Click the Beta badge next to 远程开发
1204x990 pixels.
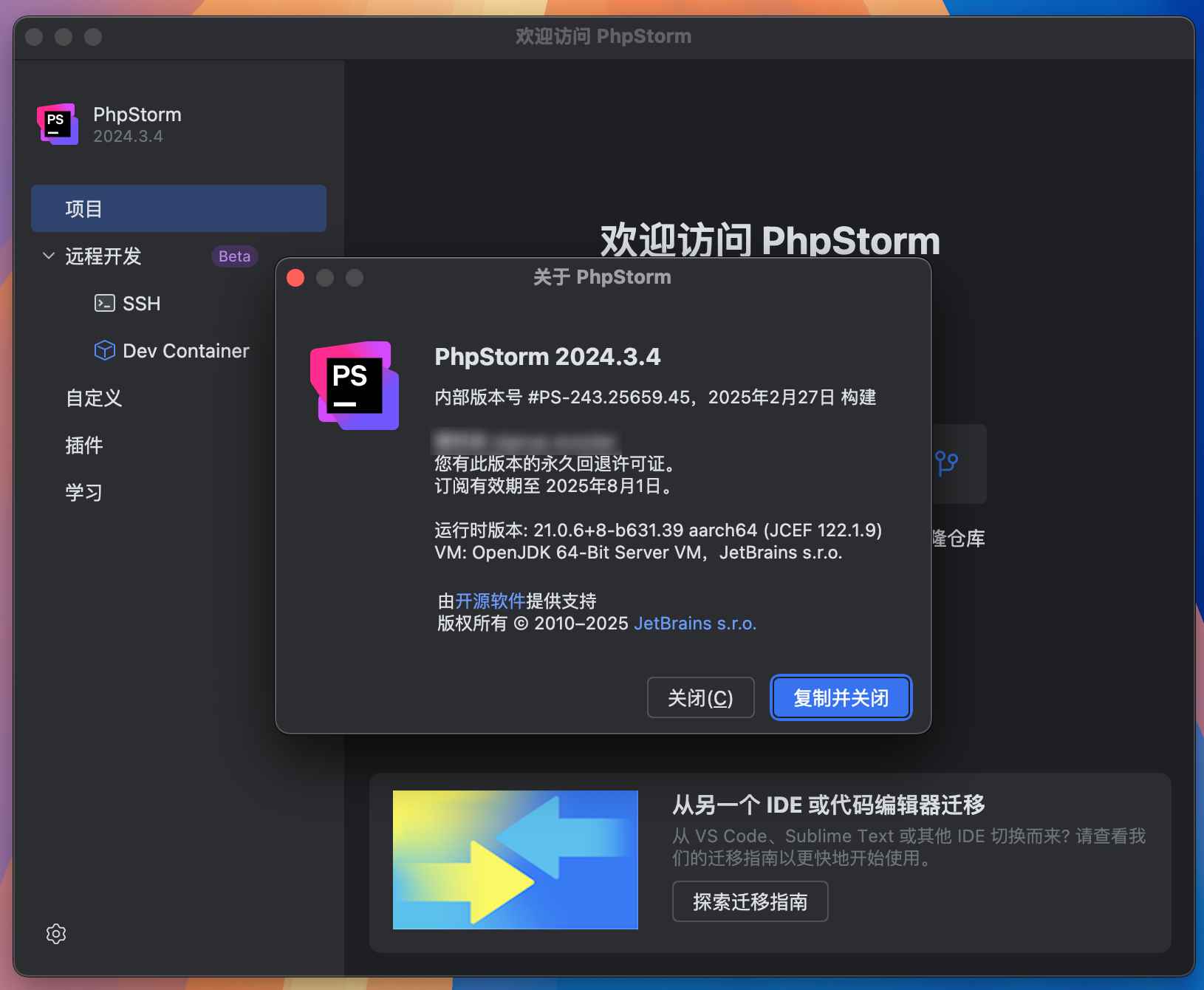tap(235, 256)
